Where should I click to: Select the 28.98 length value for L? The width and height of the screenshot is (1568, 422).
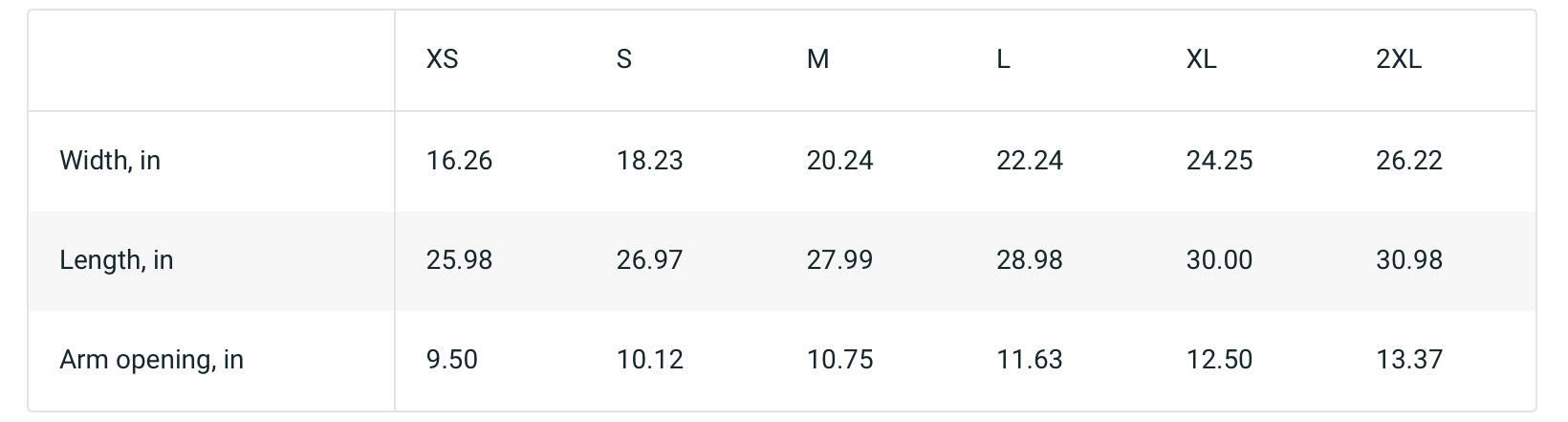(x=1030, y=260)
